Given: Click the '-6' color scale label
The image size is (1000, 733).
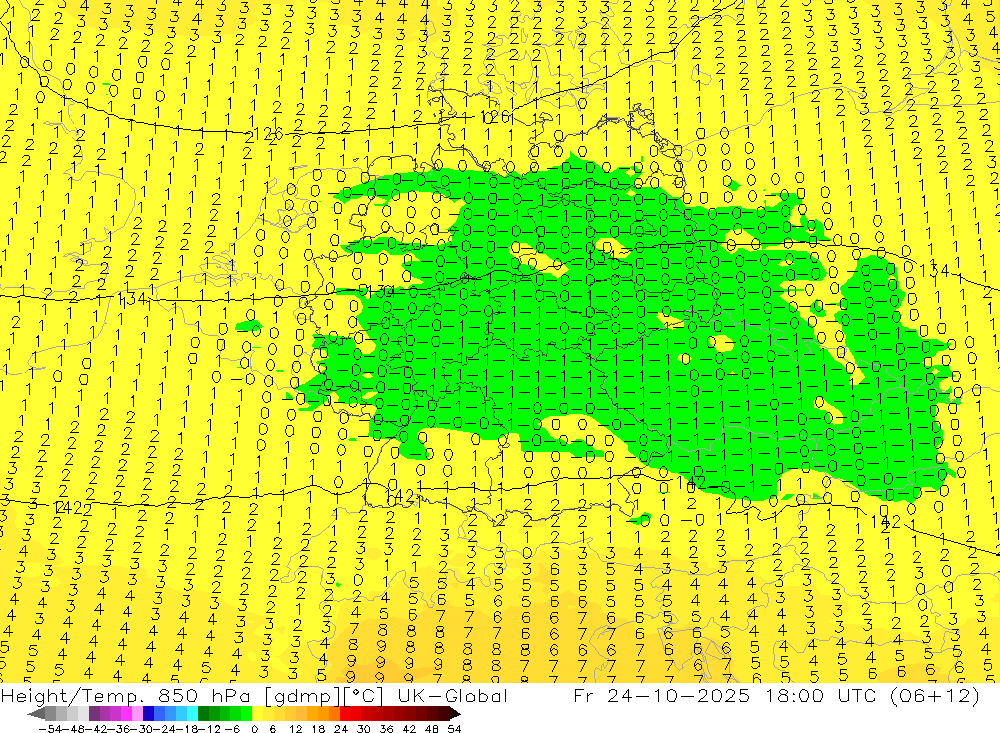Looking at the screenshot, I should tap(232, 729).
